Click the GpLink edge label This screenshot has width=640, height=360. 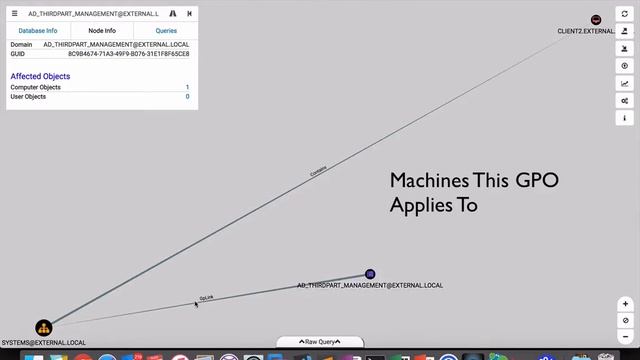click(x=207, y=298)
